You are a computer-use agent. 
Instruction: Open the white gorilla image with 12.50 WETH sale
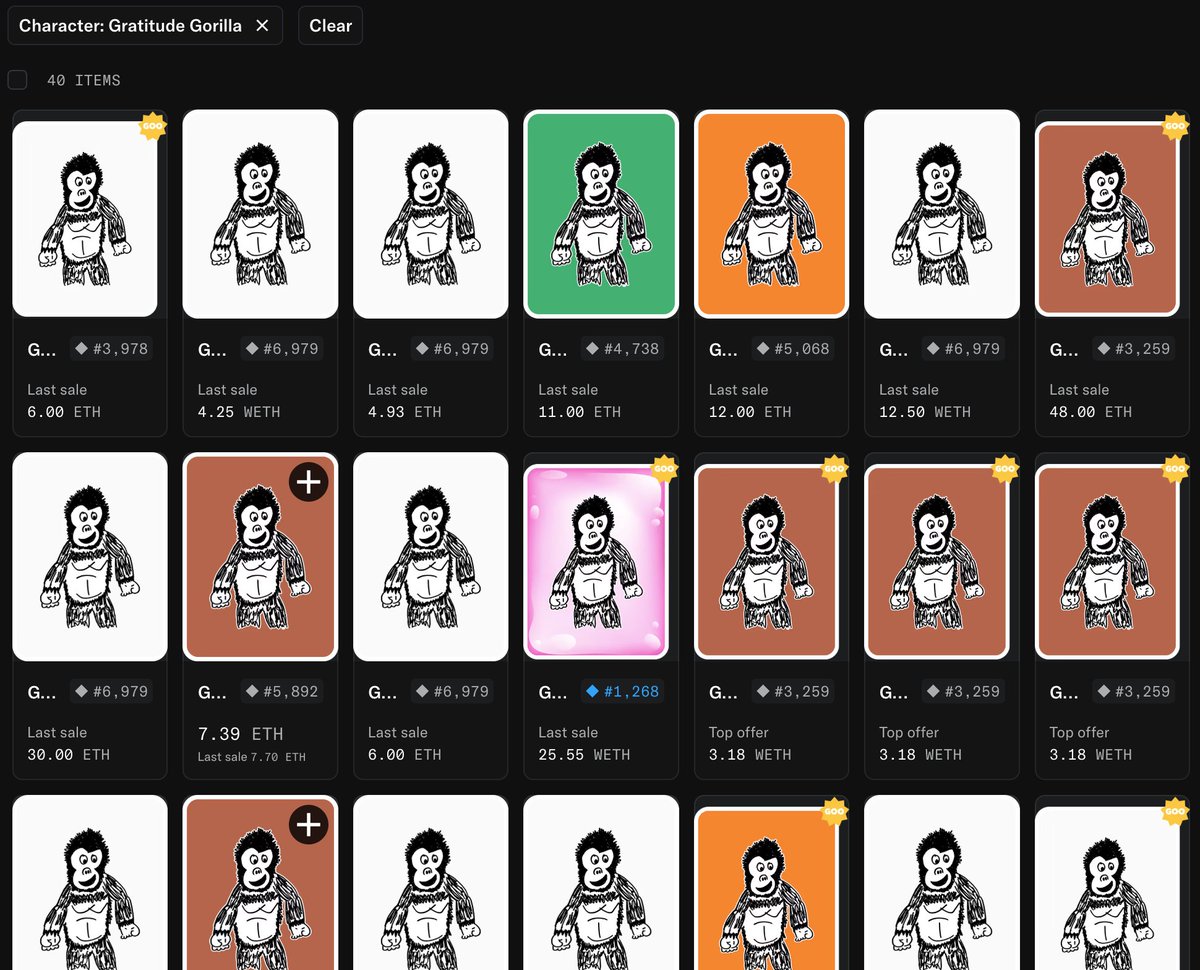tap(942, 214)
